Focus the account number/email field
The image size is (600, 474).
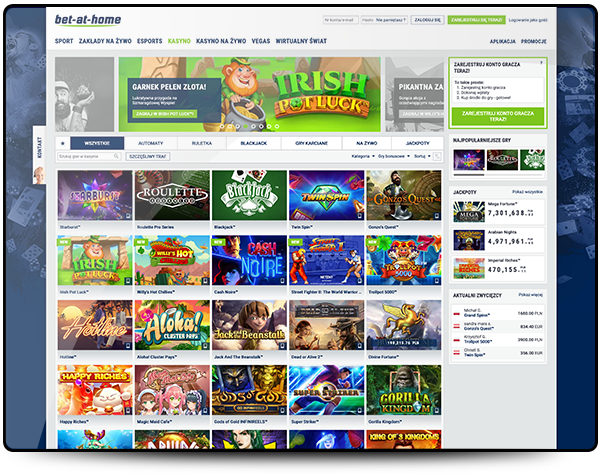341,20
